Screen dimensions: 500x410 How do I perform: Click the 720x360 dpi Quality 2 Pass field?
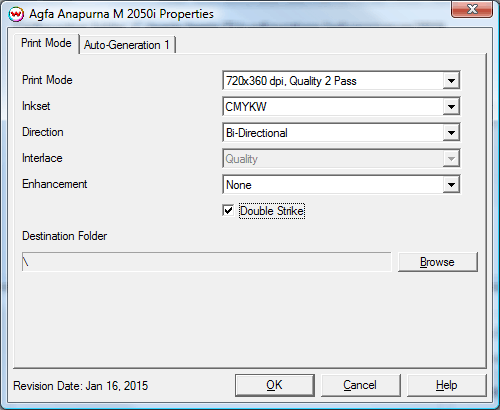333,81
